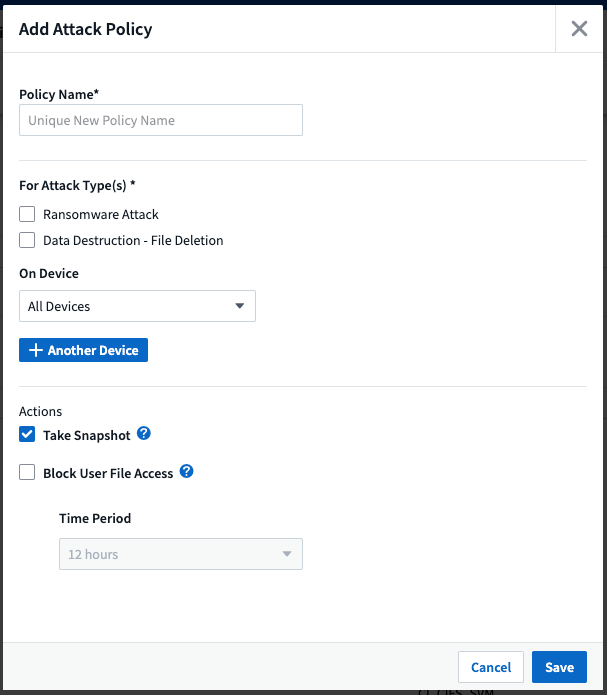
Task: Check Data Destruction - File Deletion
Action: [27, 240]
